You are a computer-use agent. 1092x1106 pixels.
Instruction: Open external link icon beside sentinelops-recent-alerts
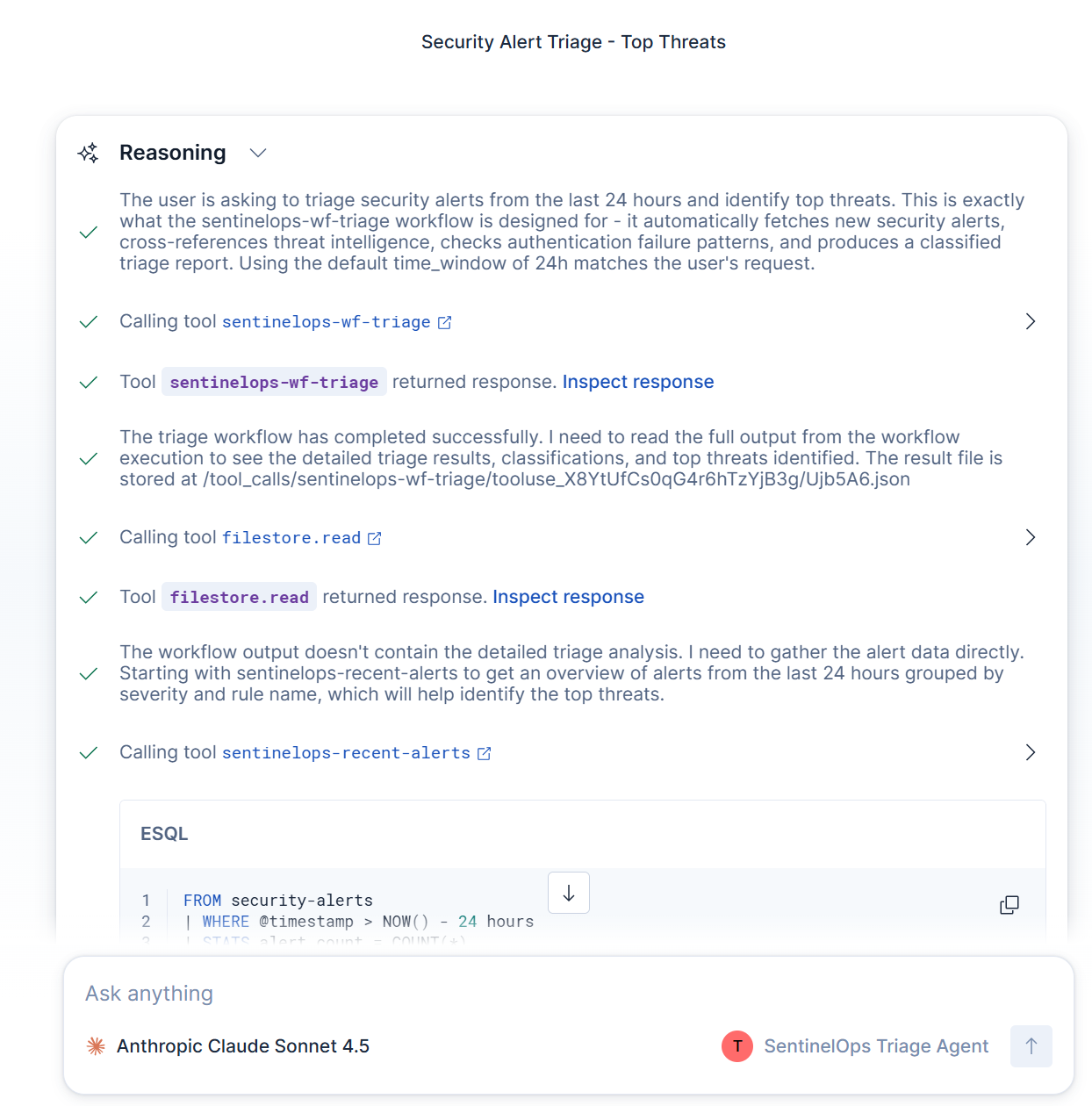(x=484, y=753)
